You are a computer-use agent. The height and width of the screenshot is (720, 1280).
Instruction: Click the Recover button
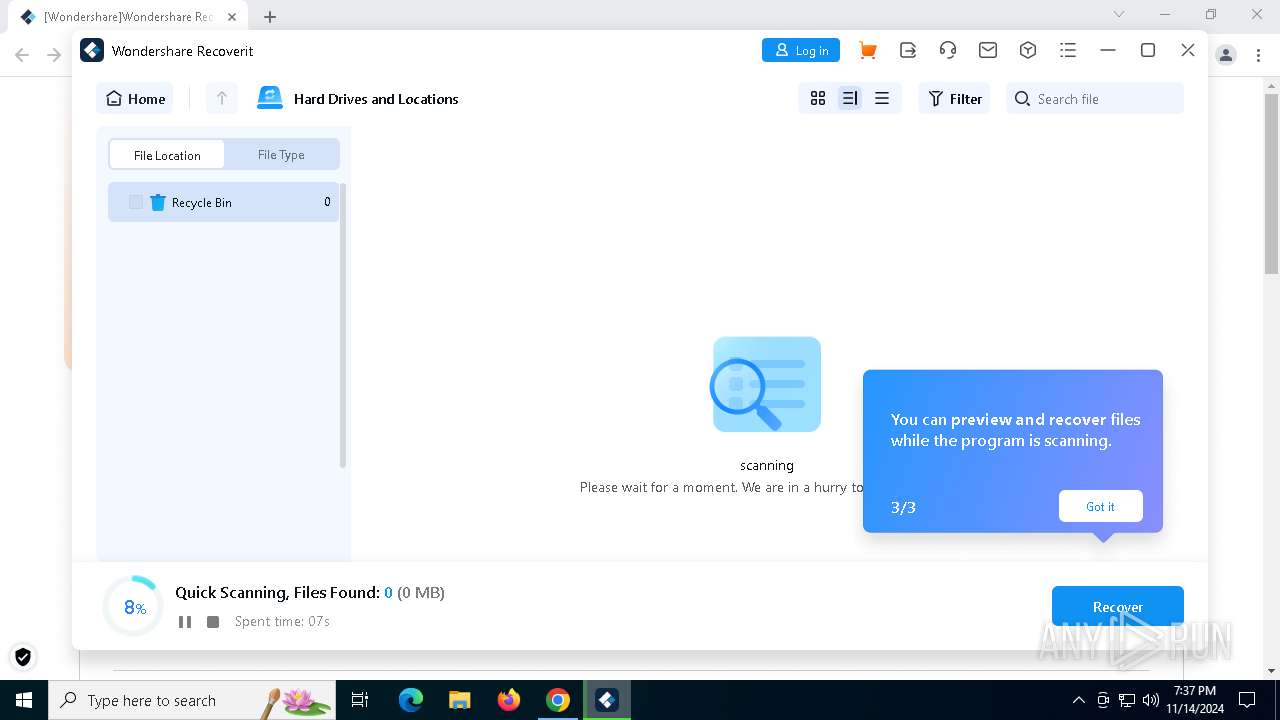pos(1118,607)
